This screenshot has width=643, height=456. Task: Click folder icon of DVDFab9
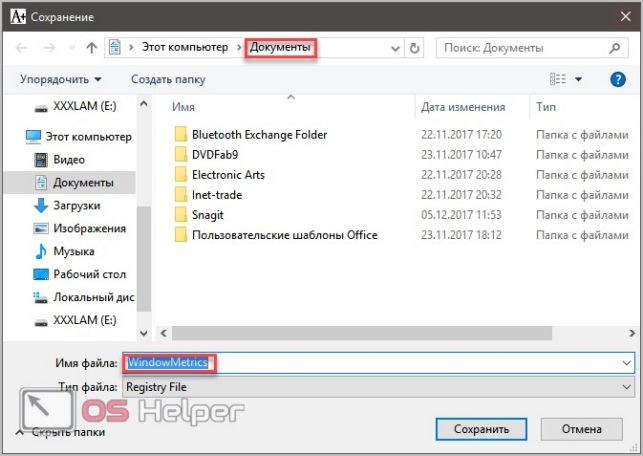coord(180,154)
